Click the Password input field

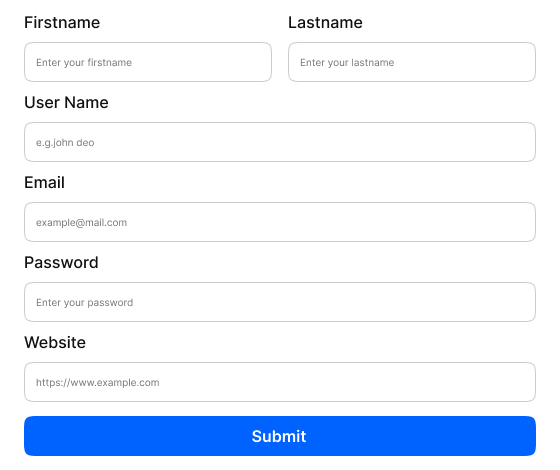tap(280, 302)
